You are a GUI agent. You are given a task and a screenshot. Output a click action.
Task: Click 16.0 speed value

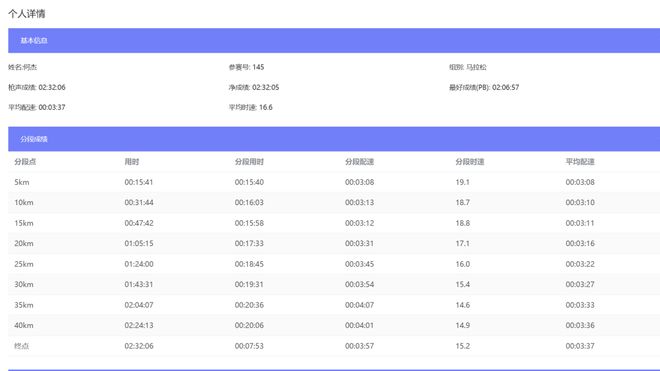462,264
